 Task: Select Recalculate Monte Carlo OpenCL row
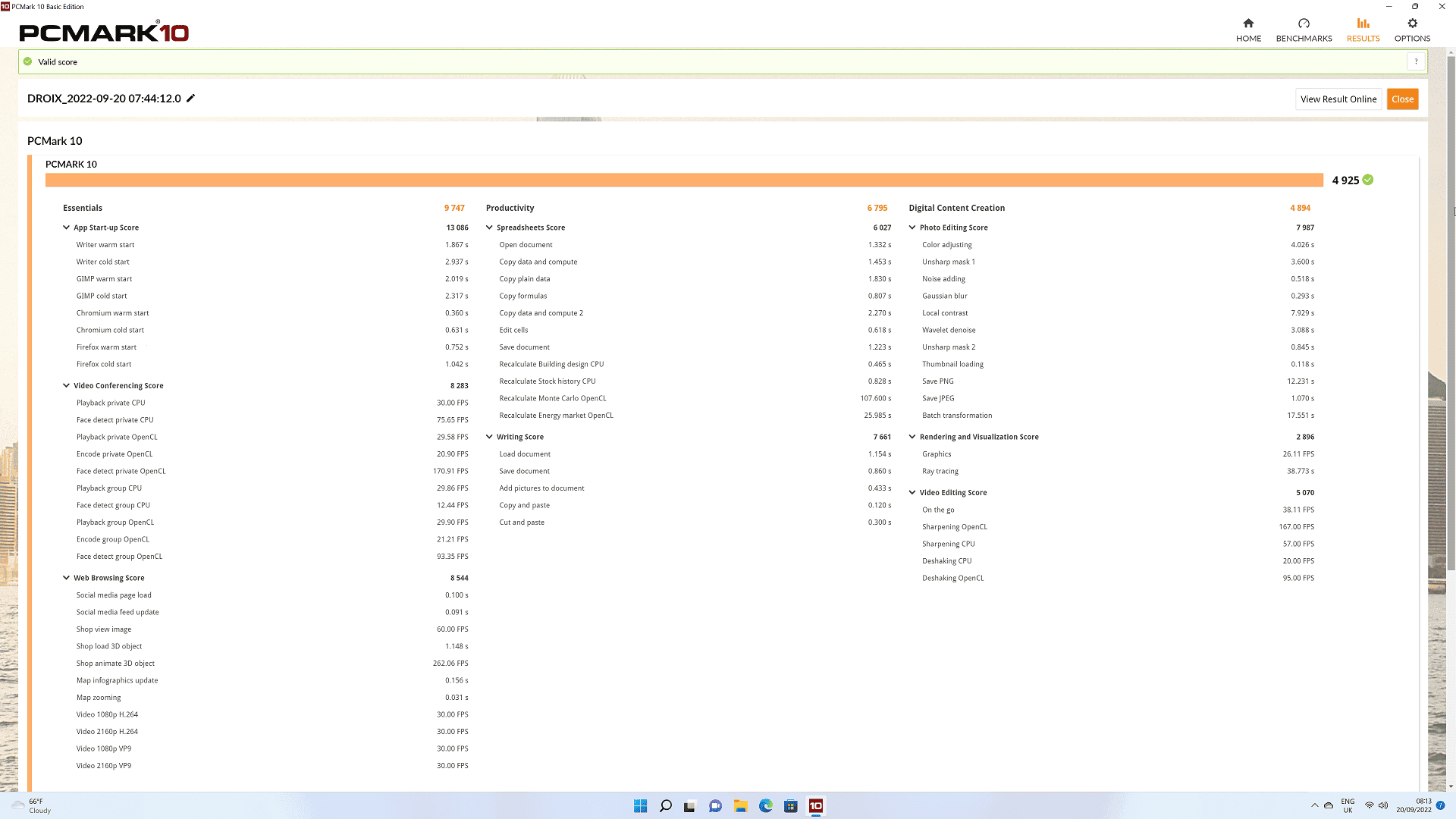tap(695, 398)
